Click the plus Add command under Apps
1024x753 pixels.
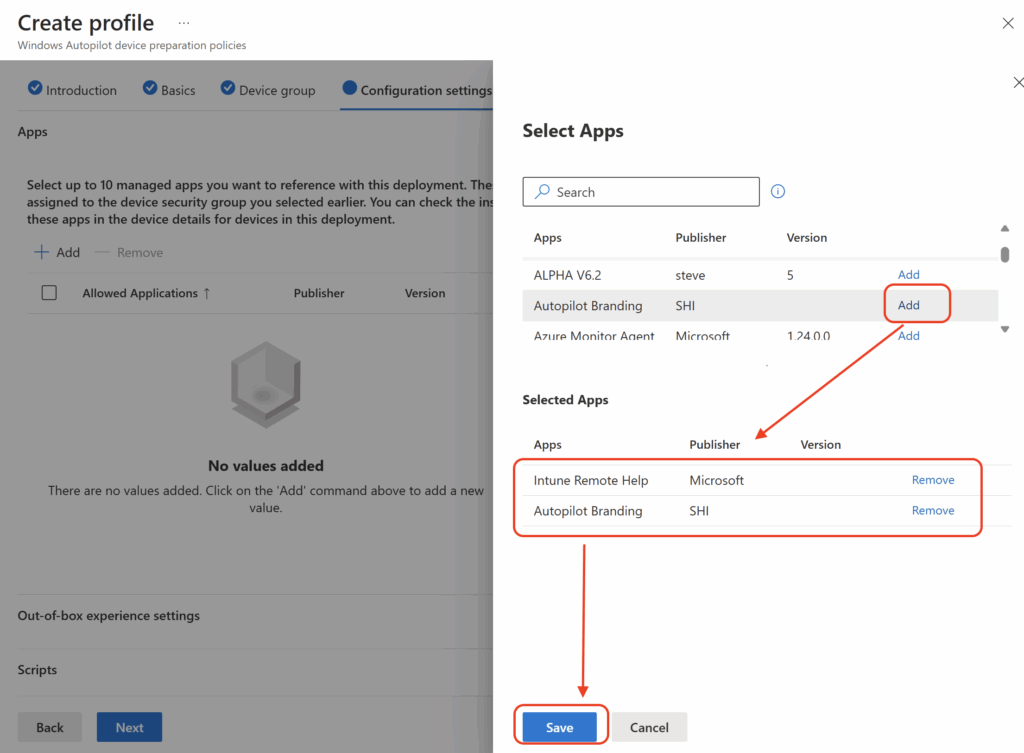(57, 252)
